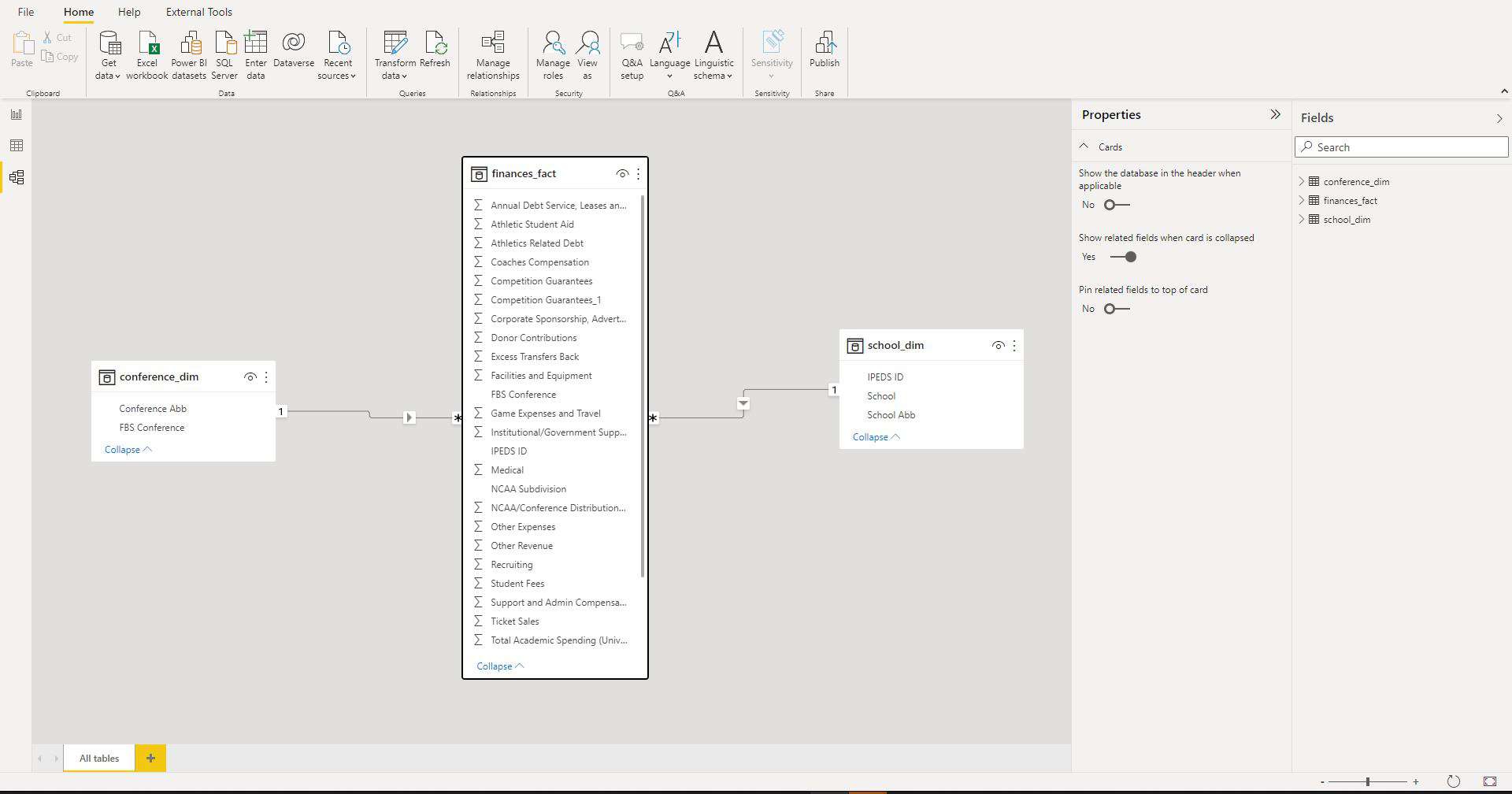The image size is (1512, 794).
Task: Click the Fields search box
Action: (x=1401, y=147)
